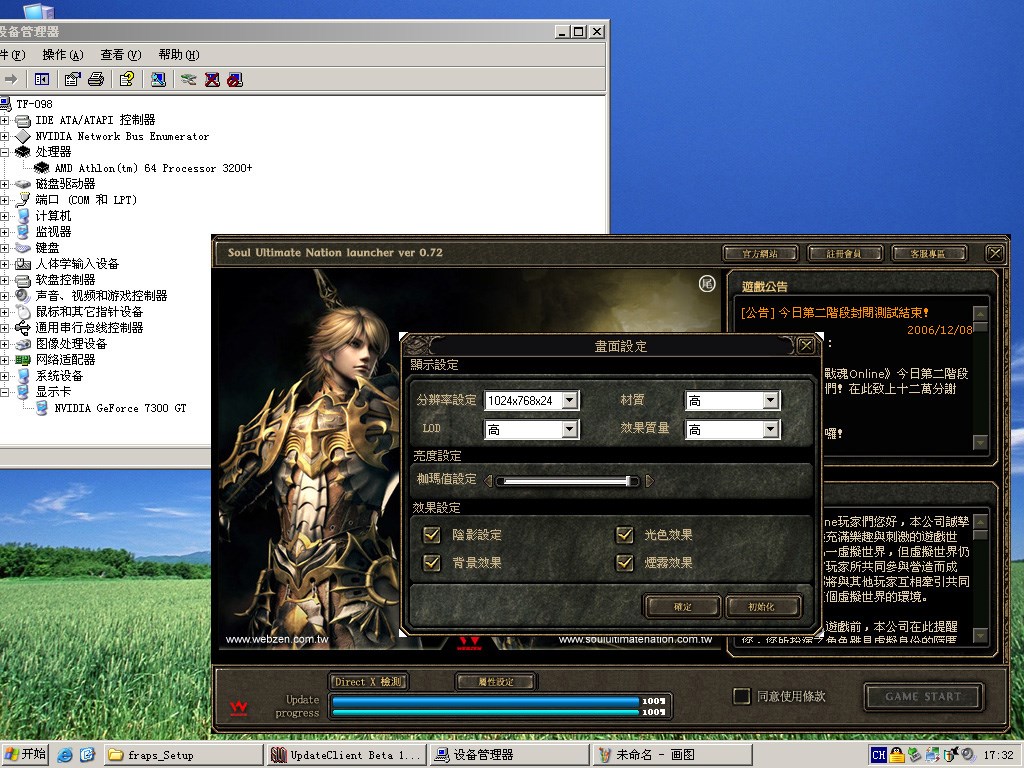The image size is (1024, 768).
Task: Switch to UpdateClient Beta in the taskbar
Action: tap(347, 755)
